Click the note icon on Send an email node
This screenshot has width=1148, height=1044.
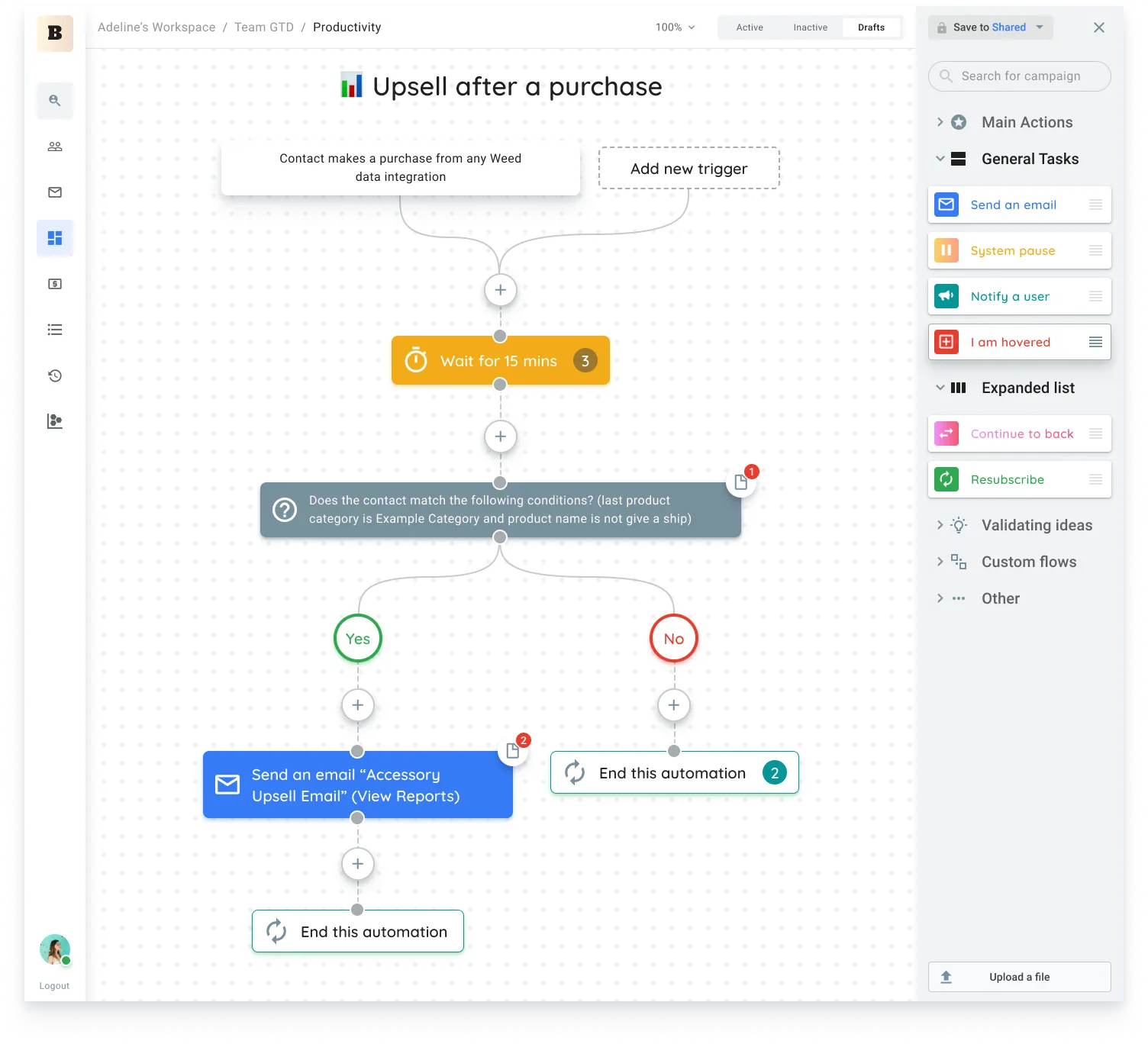[x=513, y=751]
